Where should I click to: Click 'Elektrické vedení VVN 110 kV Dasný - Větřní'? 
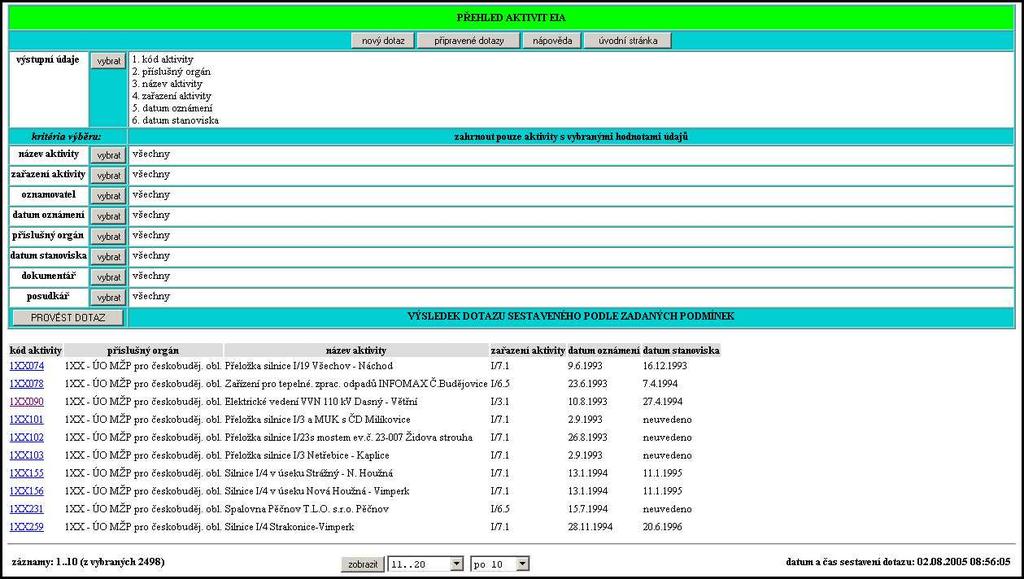coord(321,401)
